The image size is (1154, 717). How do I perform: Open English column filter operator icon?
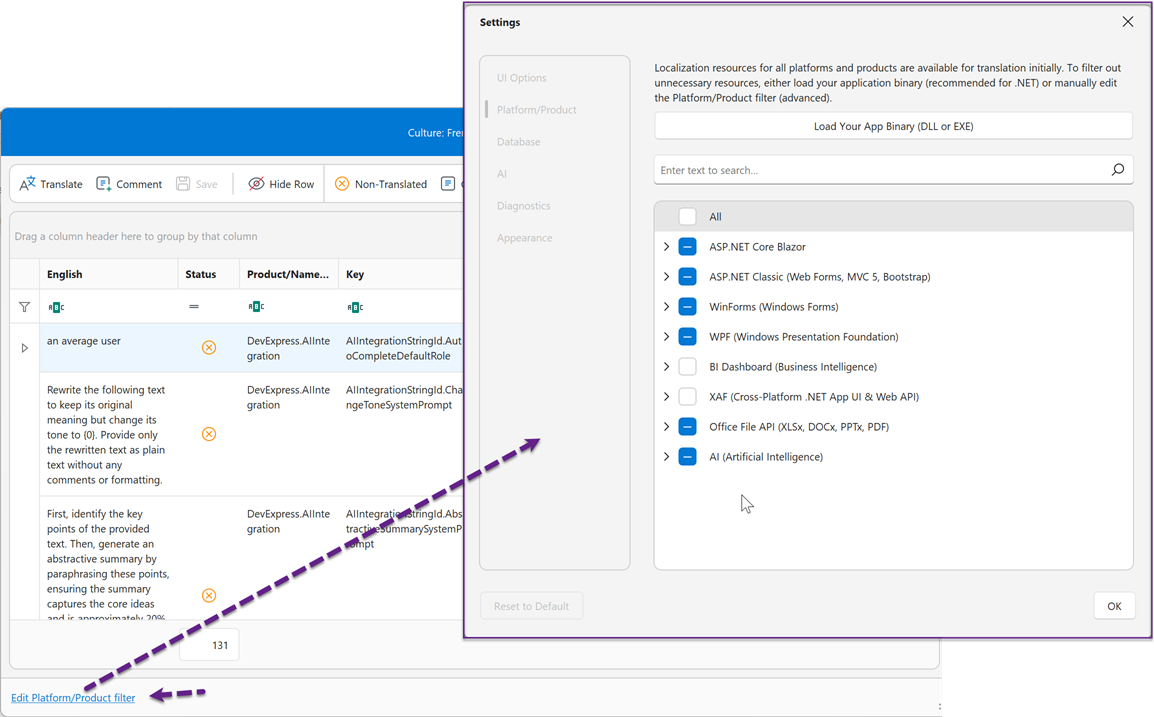[56, 307]
